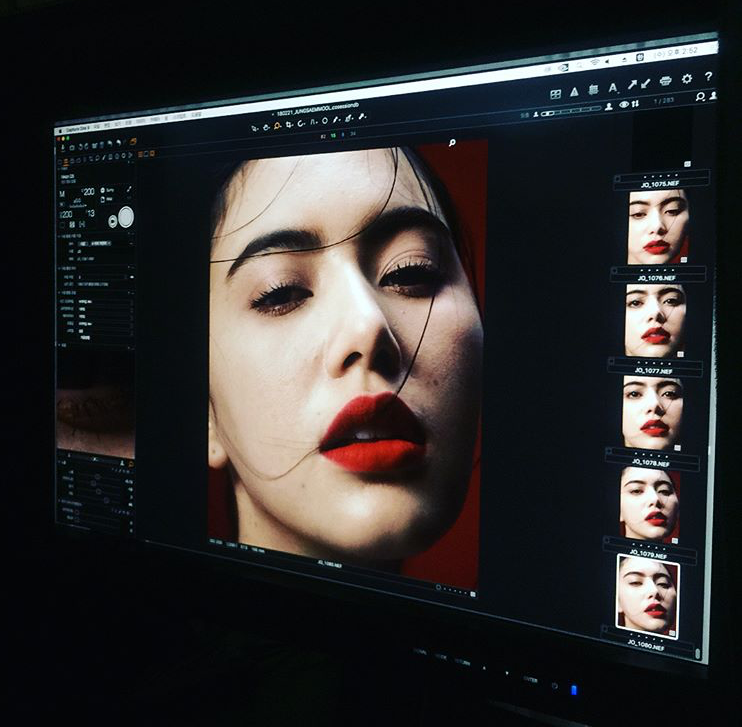Click the JO_1080.NEF label below main image

click(331, 563)
